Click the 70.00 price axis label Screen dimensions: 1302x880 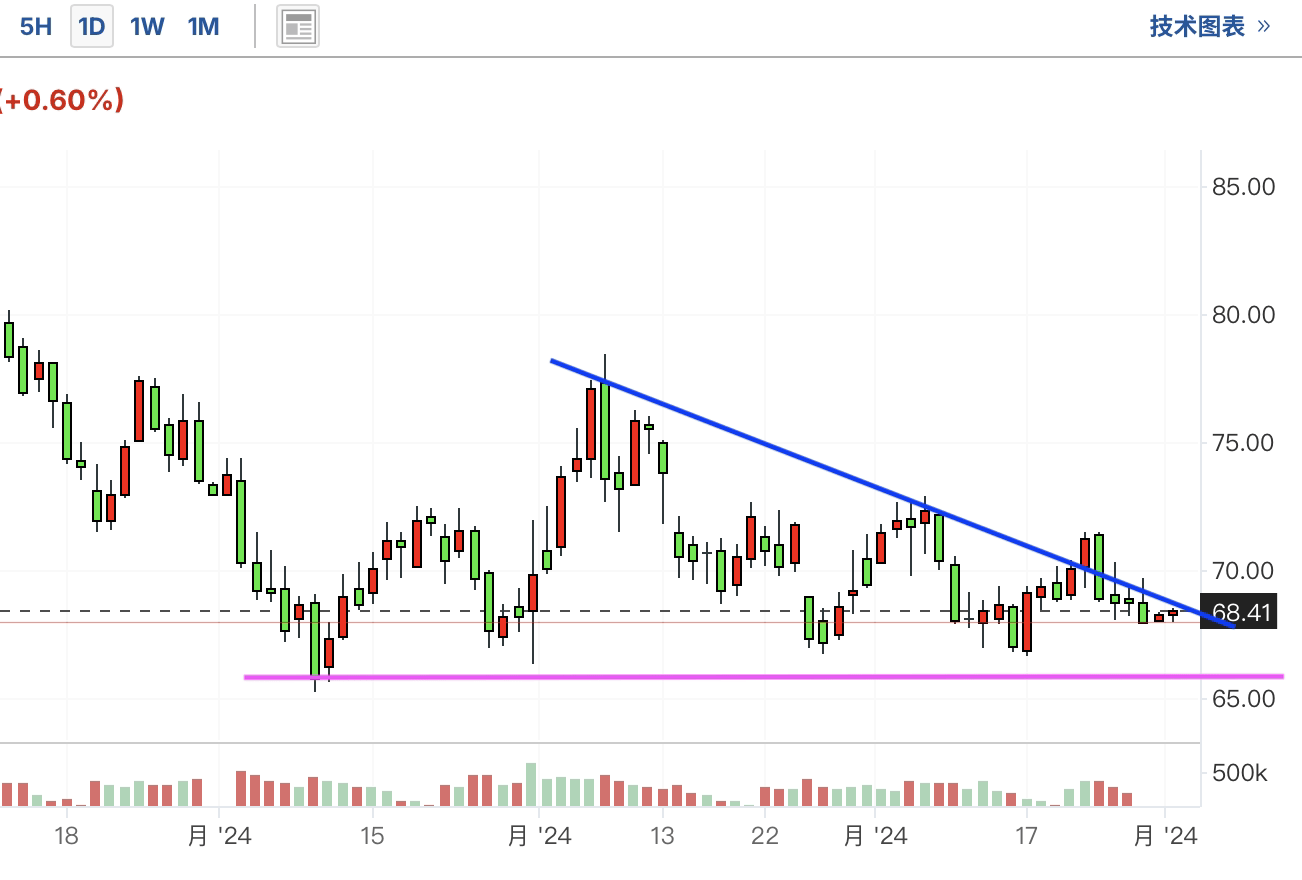(1241, 571)
